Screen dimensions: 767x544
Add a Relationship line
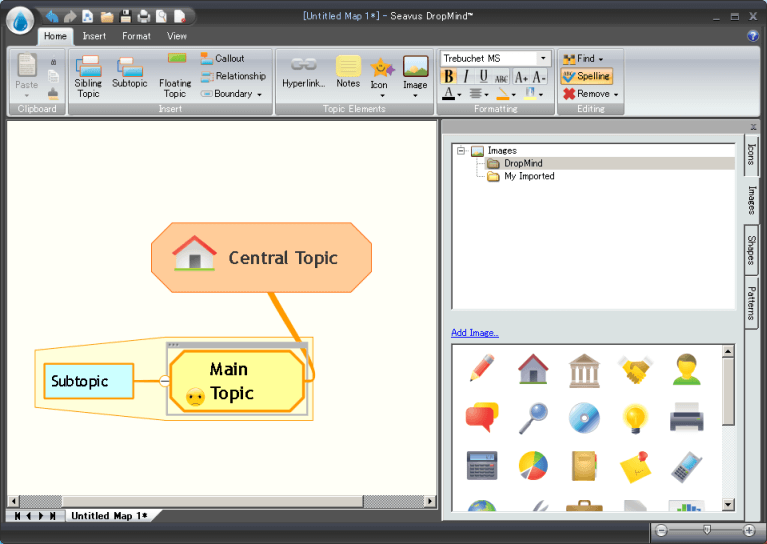232,76
